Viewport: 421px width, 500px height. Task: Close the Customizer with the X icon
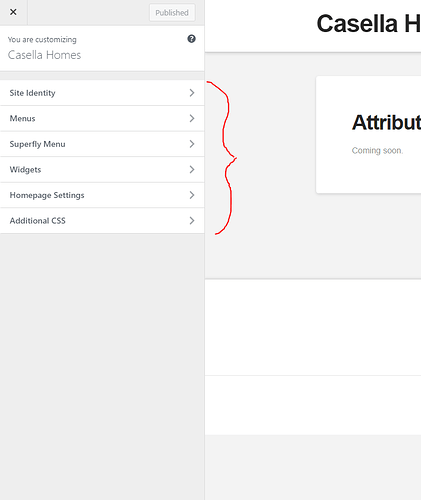13,12
